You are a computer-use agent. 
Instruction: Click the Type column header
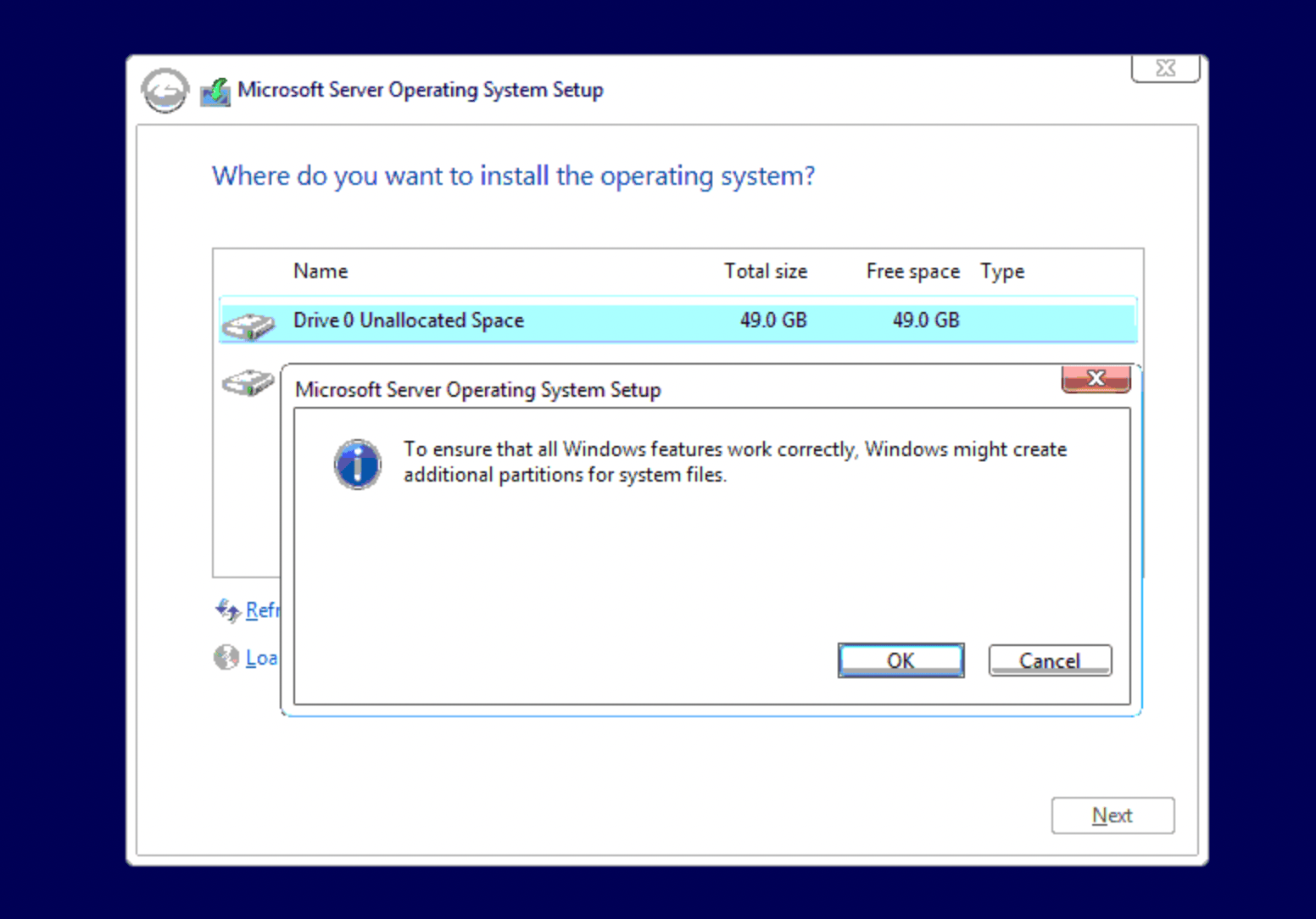[1002, 271]
